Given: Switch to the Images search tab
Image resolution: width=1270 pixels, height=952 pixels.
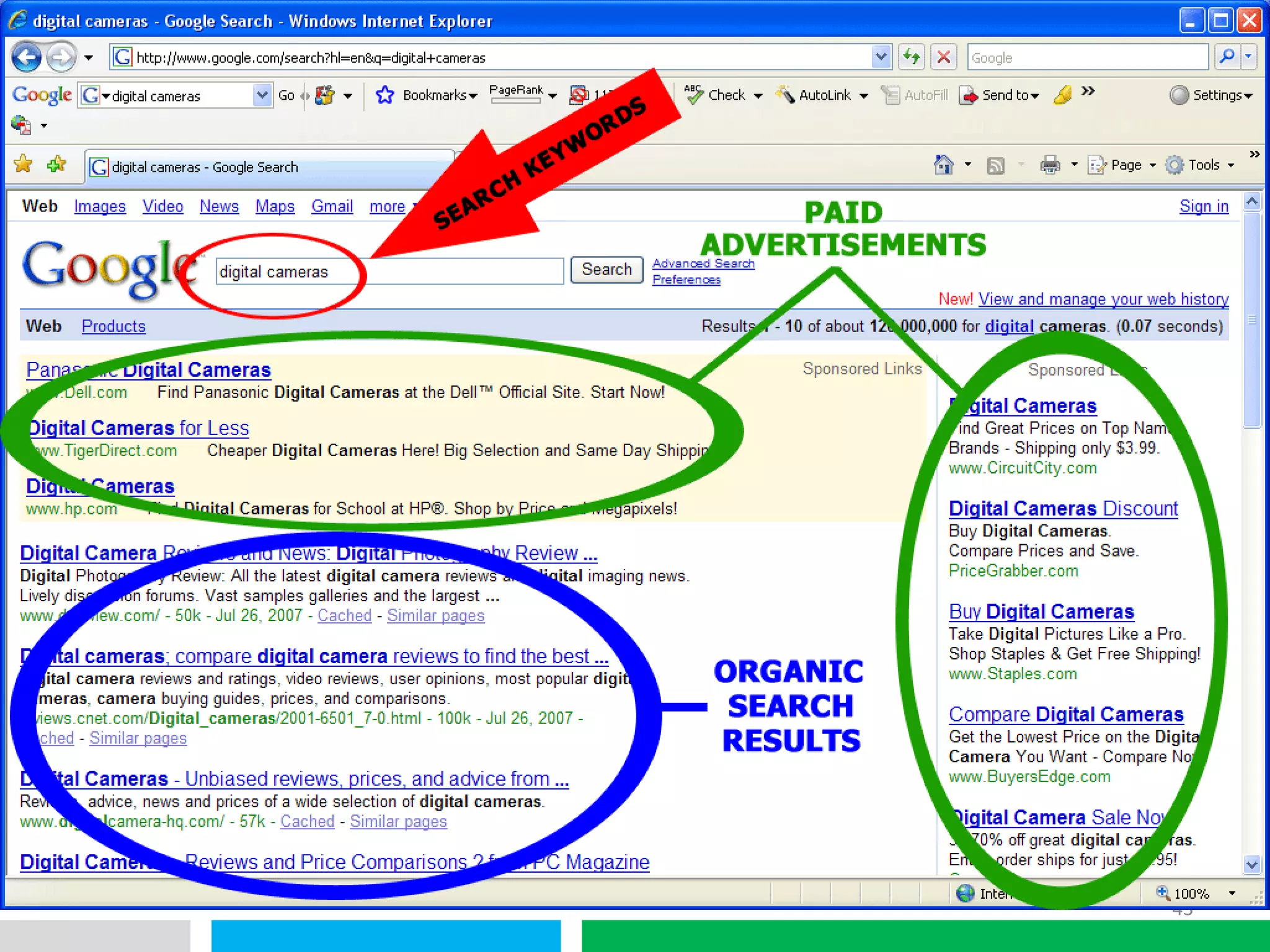Looking at the screenshot, I should tap(100, 206).
